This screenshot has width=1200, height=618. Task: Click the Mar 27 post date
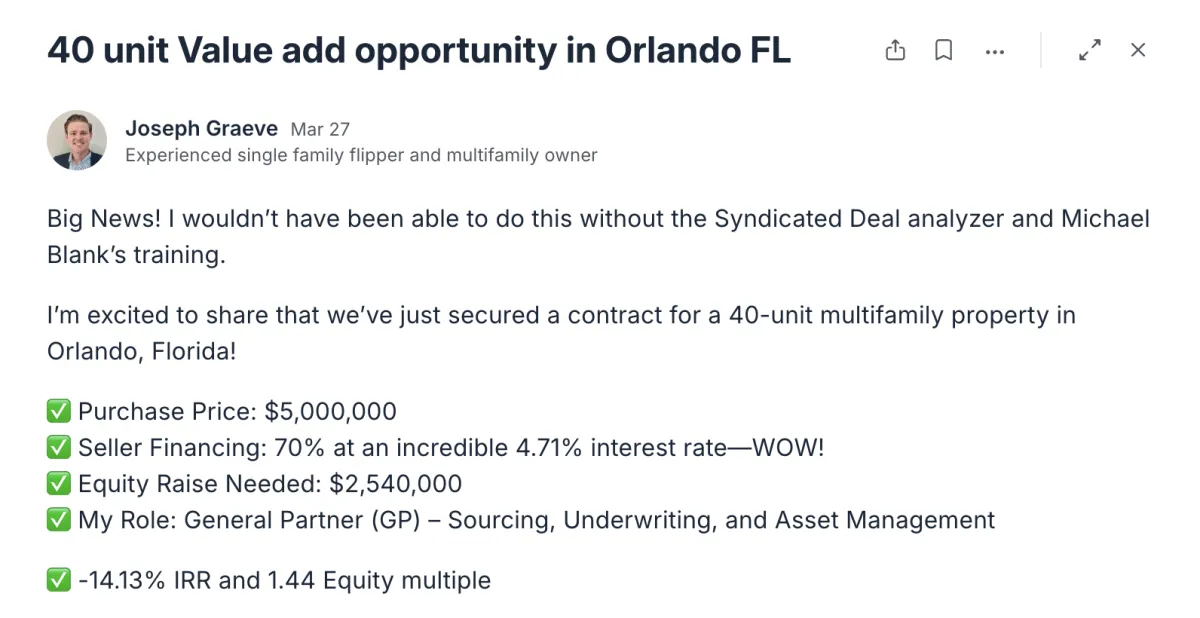click(x=320, y=129)
